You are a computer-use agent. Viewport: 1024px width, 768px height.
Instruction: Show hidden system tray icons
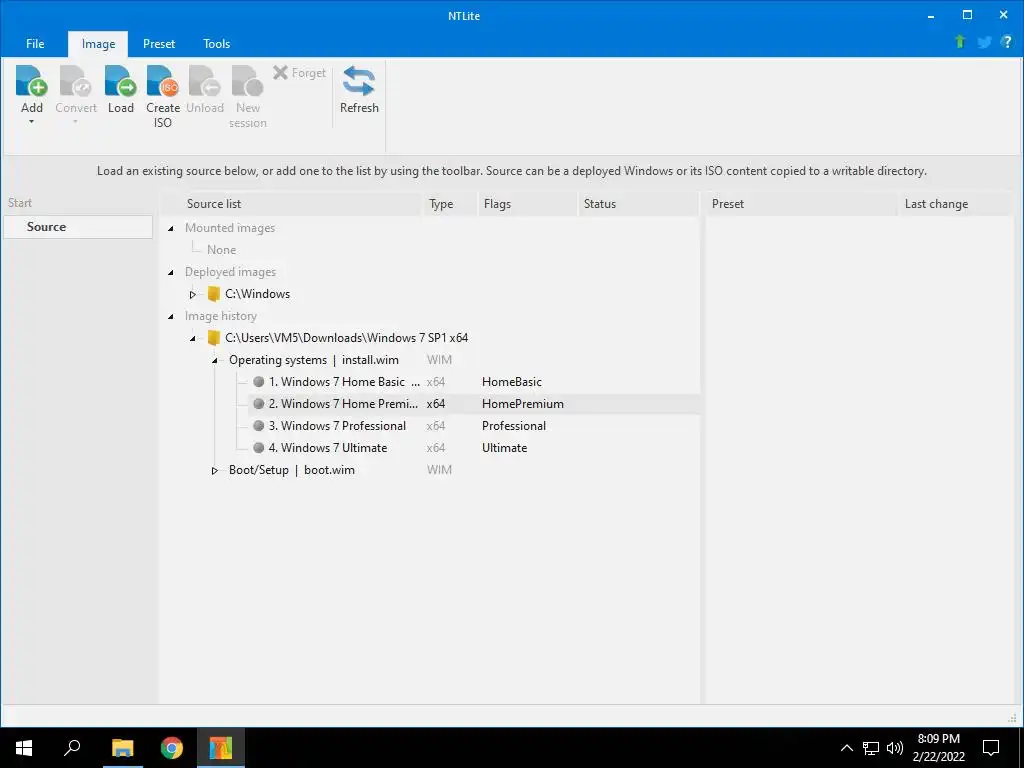click(x=846, y=748)
